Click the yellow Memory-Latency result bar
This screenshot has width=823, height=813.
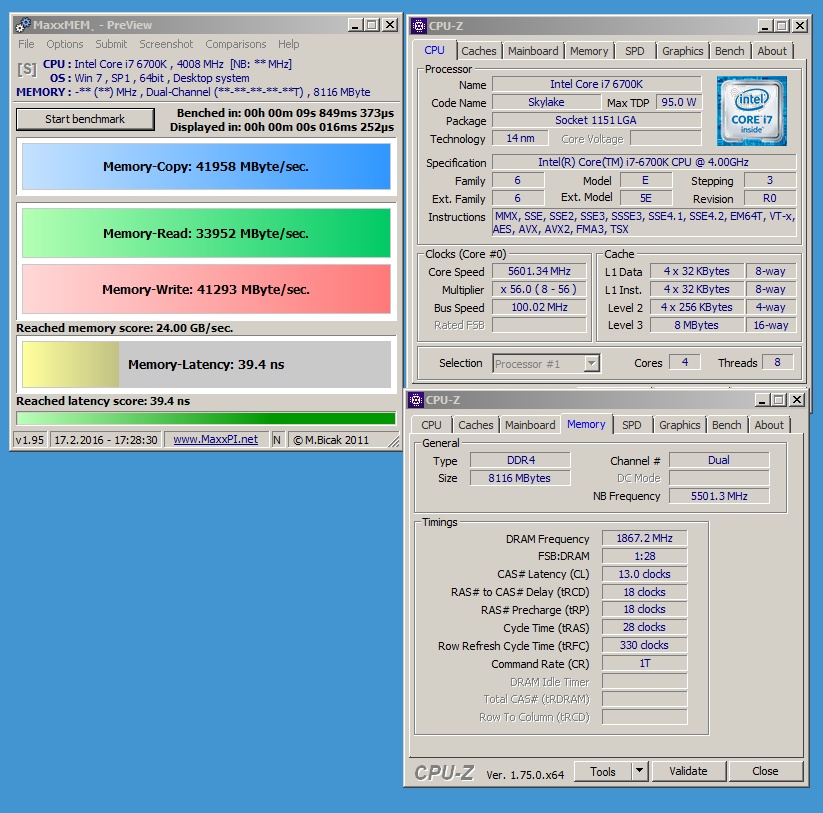click(x=206, y=364)
